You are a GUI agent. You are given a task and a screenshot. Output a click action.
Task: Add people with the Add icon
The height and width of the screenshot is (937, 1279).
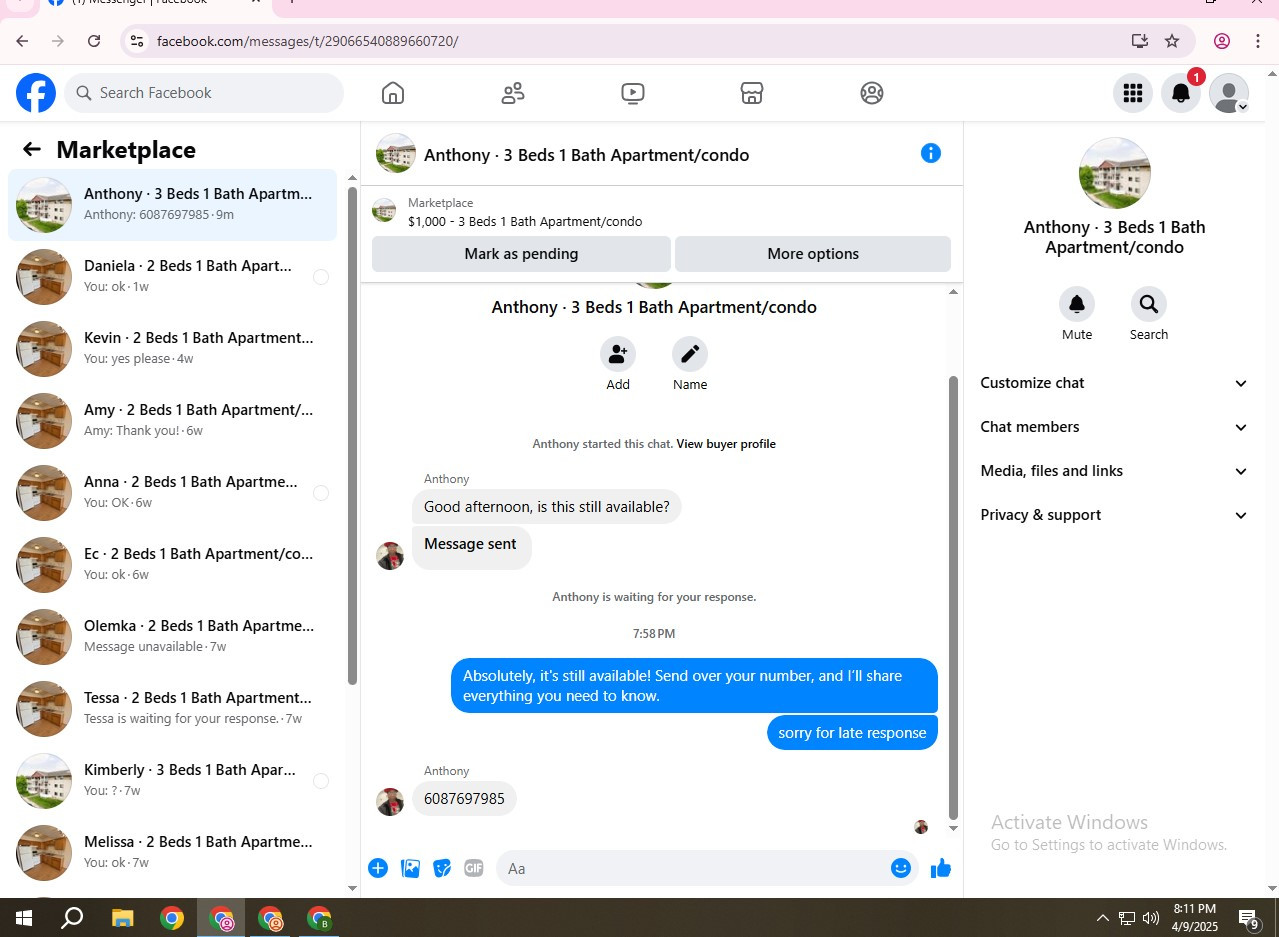click(618, 354)
